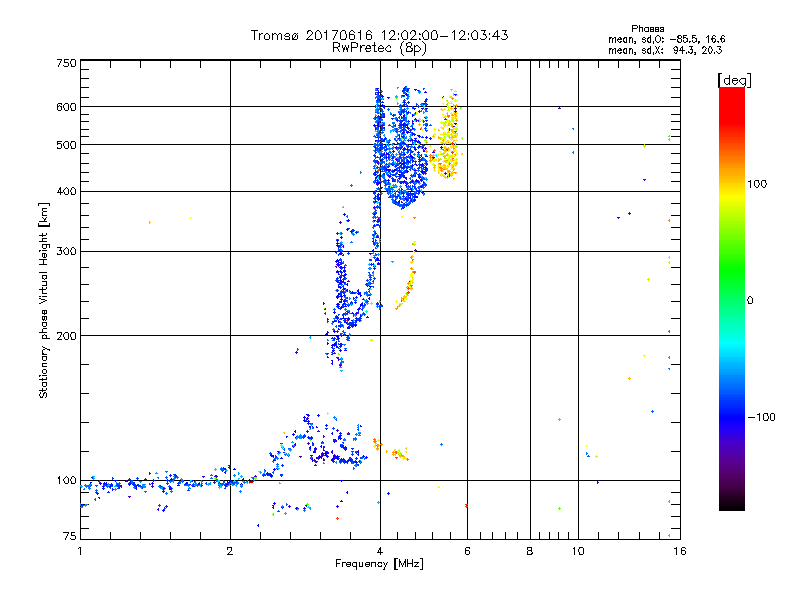Click the 'Phases' header text
The width and height of the screenshot is (800, 600).
[647, 29]
